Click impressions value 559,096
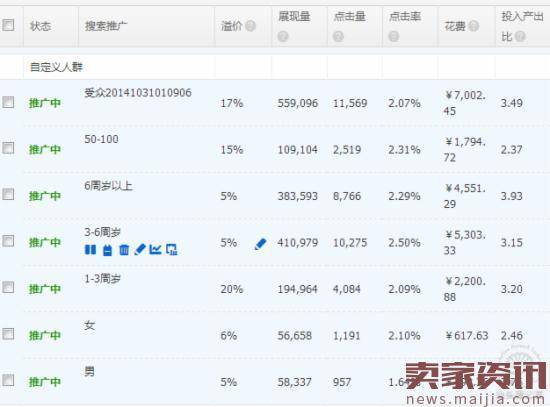Screen dimensions: 550x407 [x=298, y=103]
